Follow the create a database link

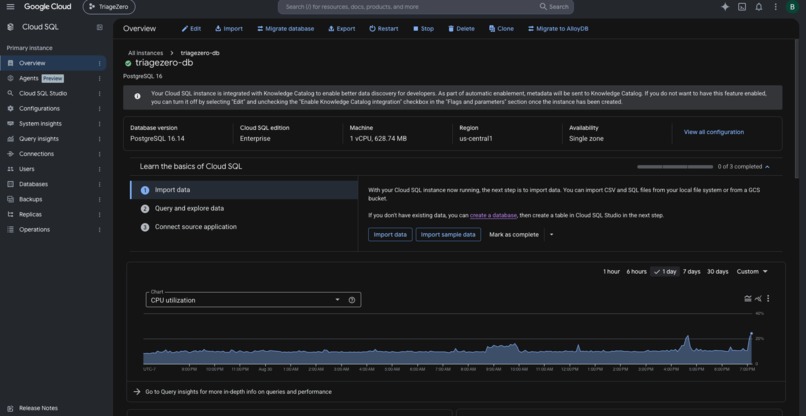[x=493, y=215]
